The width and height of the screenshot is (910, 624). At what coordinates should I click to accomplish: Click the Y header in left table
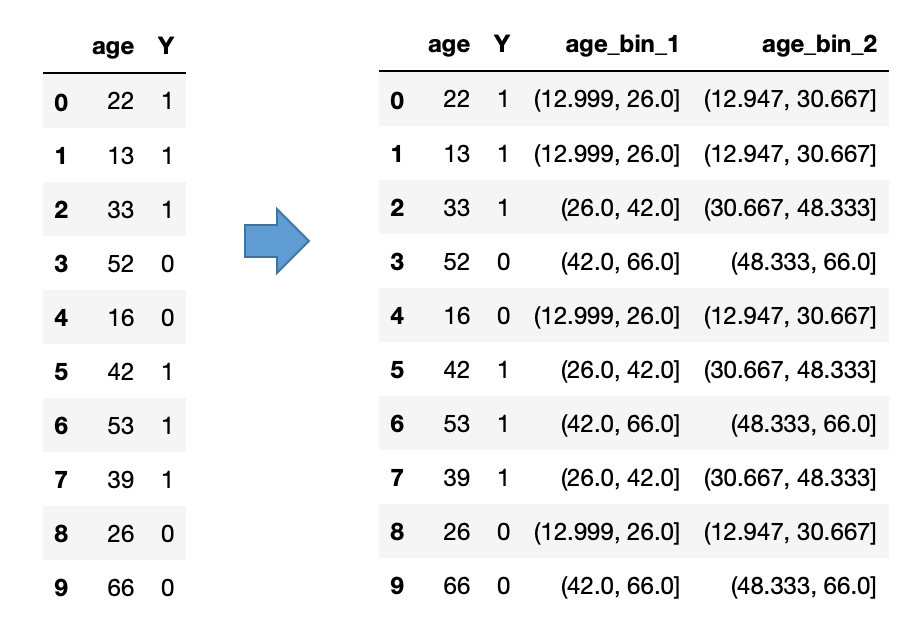(x=166, y=47)
